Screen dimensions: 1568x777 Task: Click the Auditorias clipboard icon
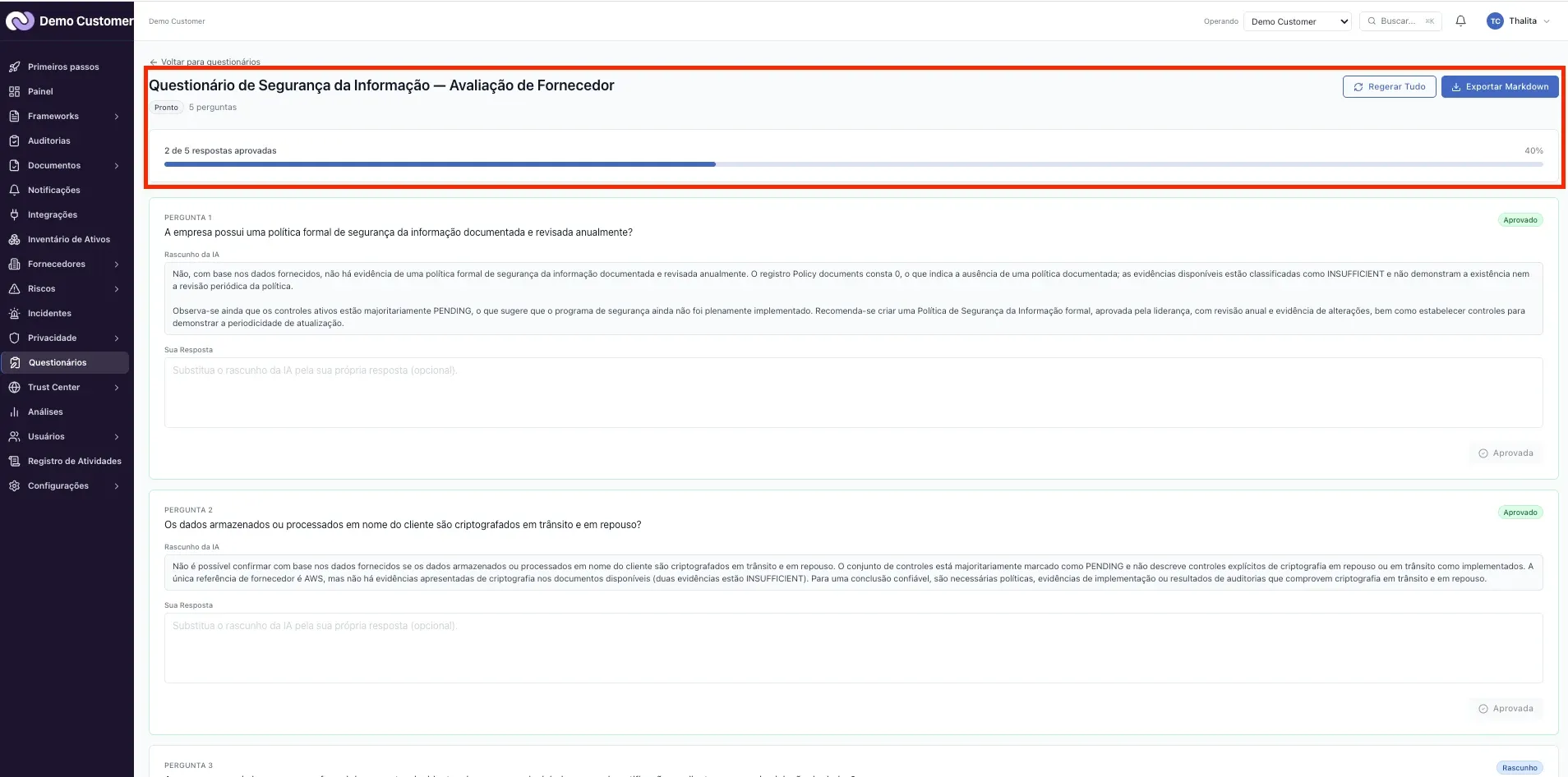[x=14, y=140]
